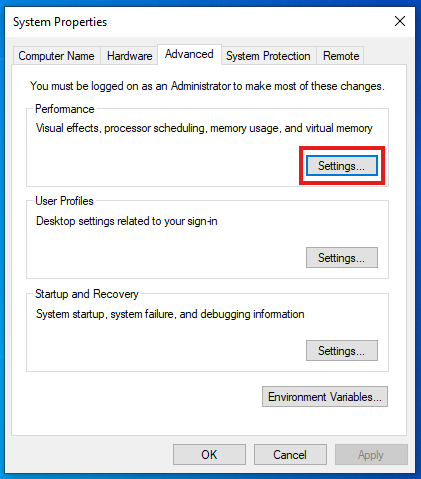Click the User Profiles group label
This screenshot has width=421, height=479.
64,201
